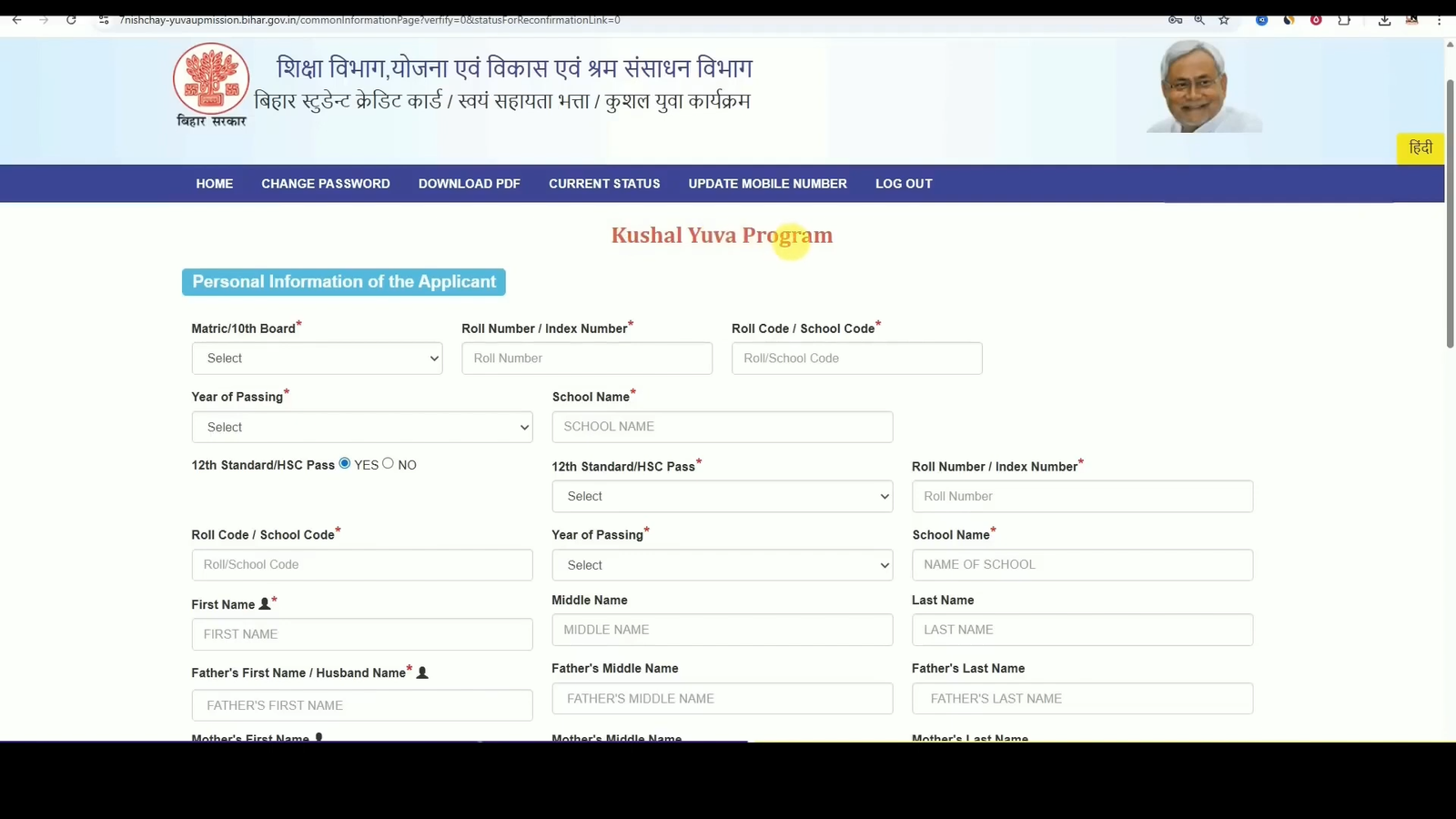Select NO for 12th Standard/HSC Pass
The width and height of the screenshot is (1456, 819).
point(389,463)
